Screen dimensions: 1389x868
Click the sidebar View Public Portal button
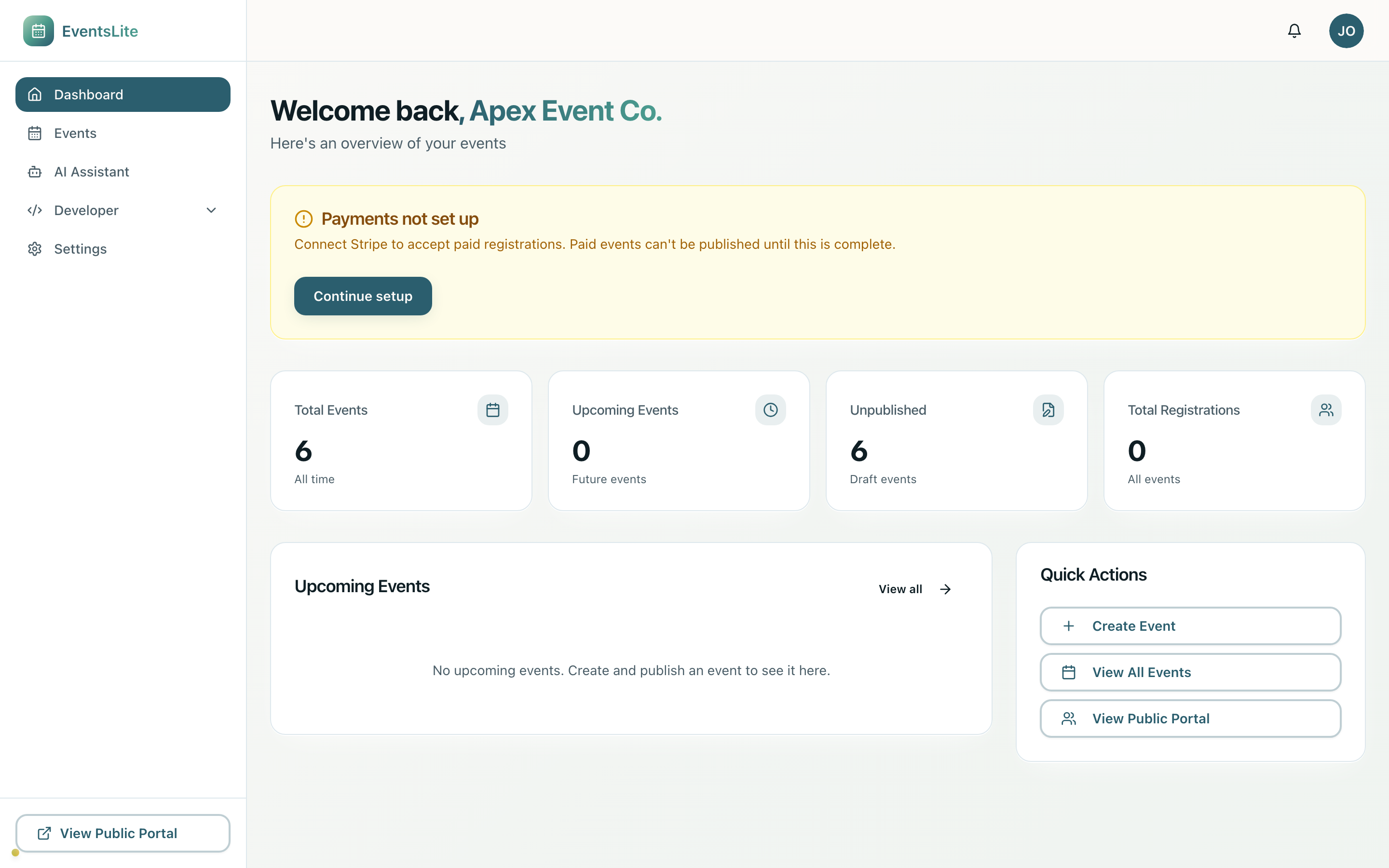123,834
